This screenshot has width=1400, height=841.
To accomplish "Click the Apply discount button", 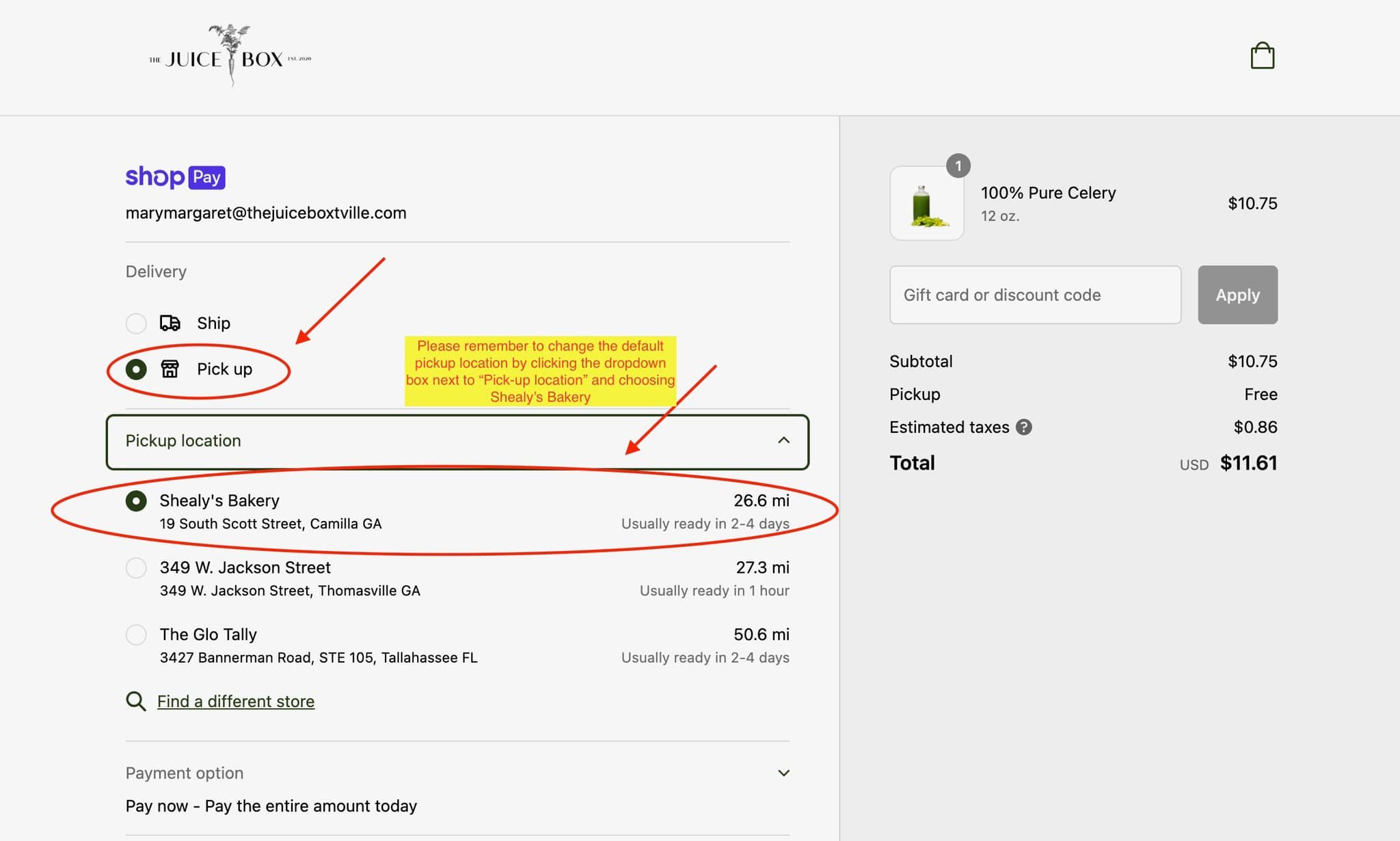I will click(x=1237, y=295).
